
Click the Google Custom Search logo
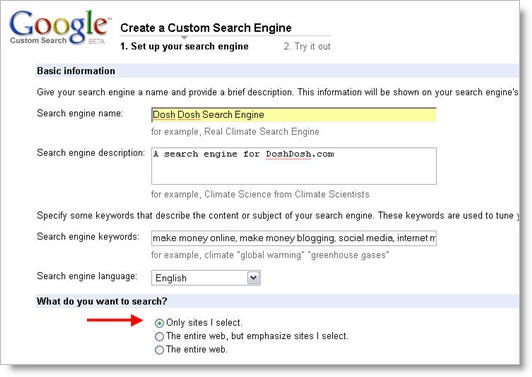point(59,28)
